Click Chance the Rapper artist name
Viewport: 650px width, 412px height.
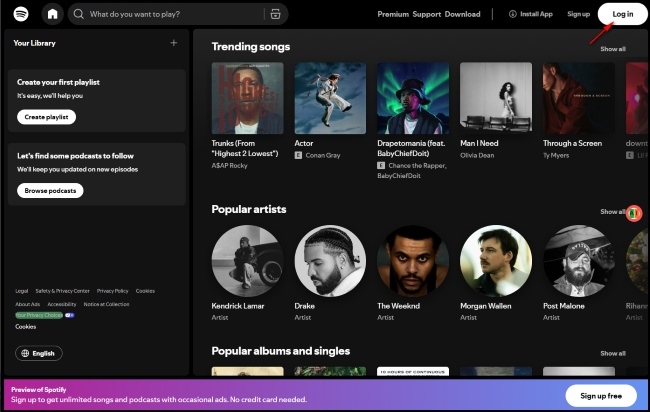pos(417,165)
